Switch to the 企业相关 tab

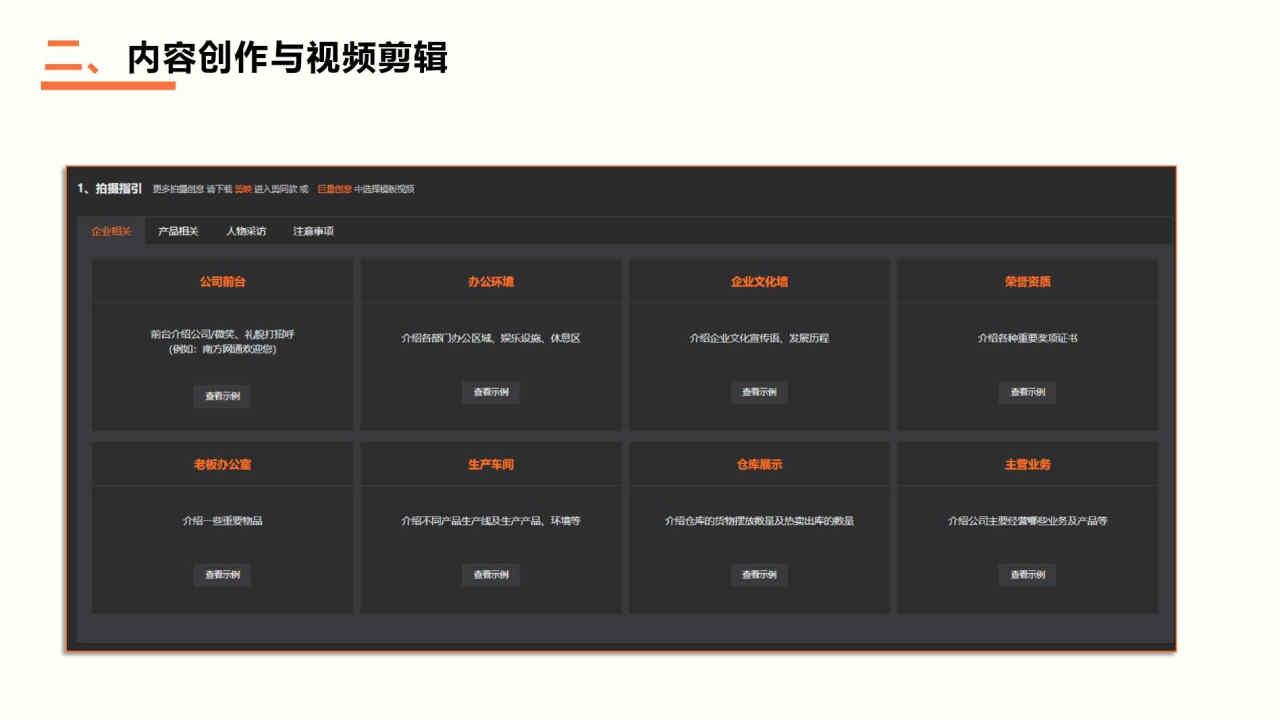point(111,231)
